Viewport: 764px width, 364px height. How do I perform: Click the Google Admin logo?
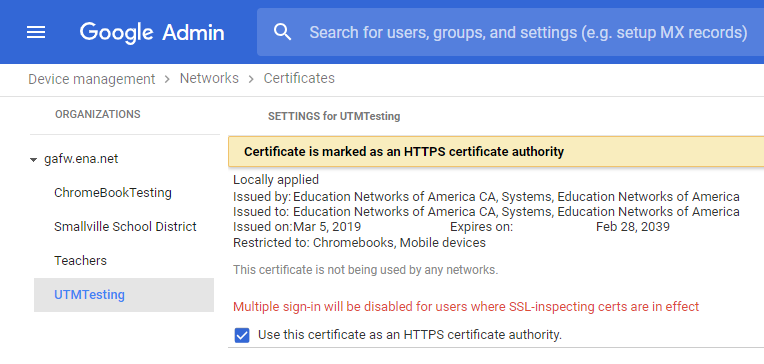[x=152, y=33]
